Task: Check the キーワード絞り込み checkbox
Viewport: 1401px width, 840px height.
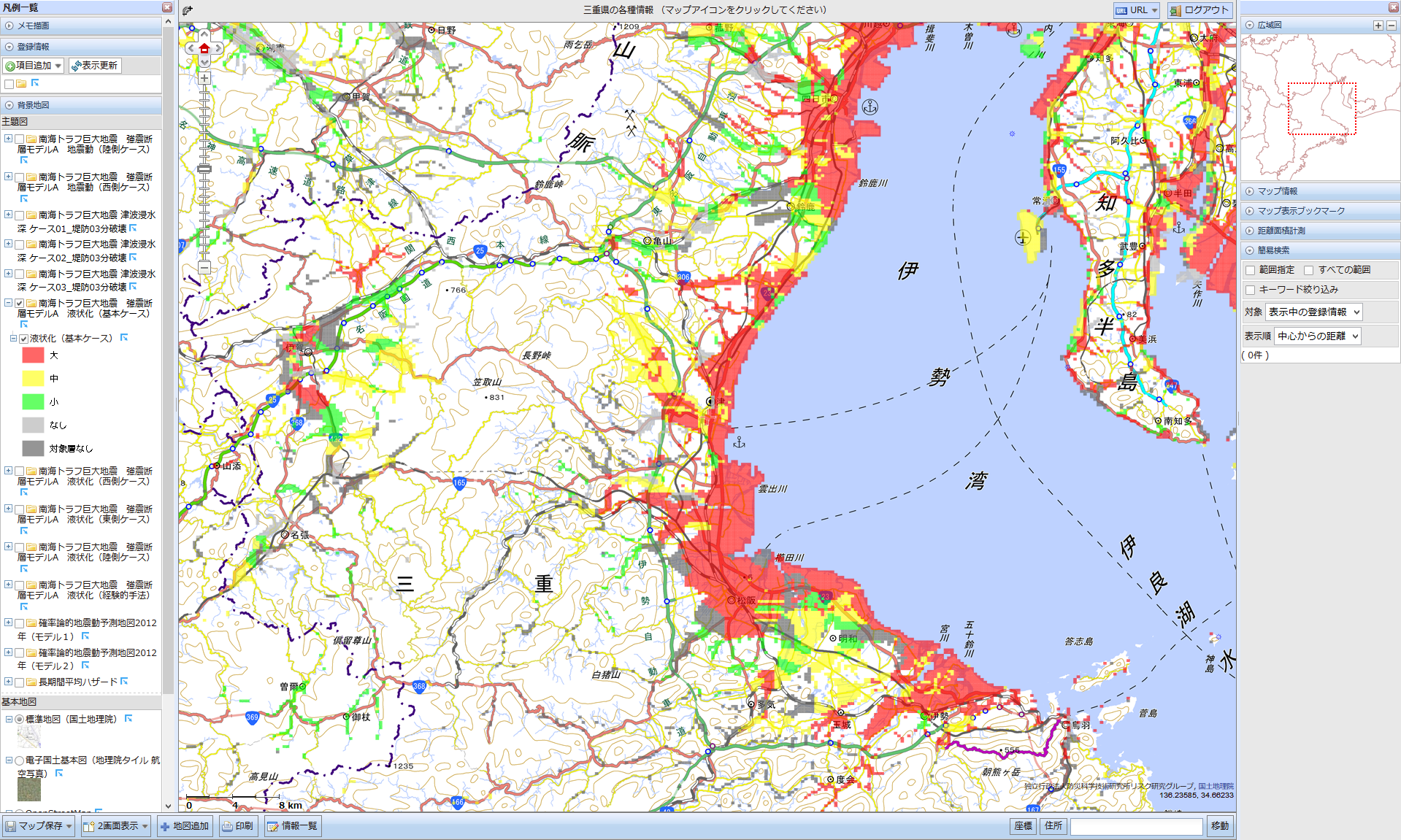Action: pos(1250,290)
